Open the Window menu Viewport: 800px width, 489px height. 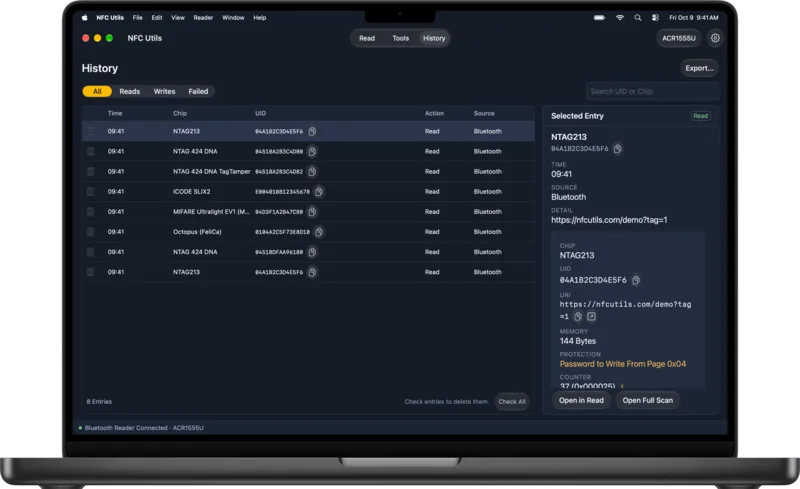pos(233,17)
